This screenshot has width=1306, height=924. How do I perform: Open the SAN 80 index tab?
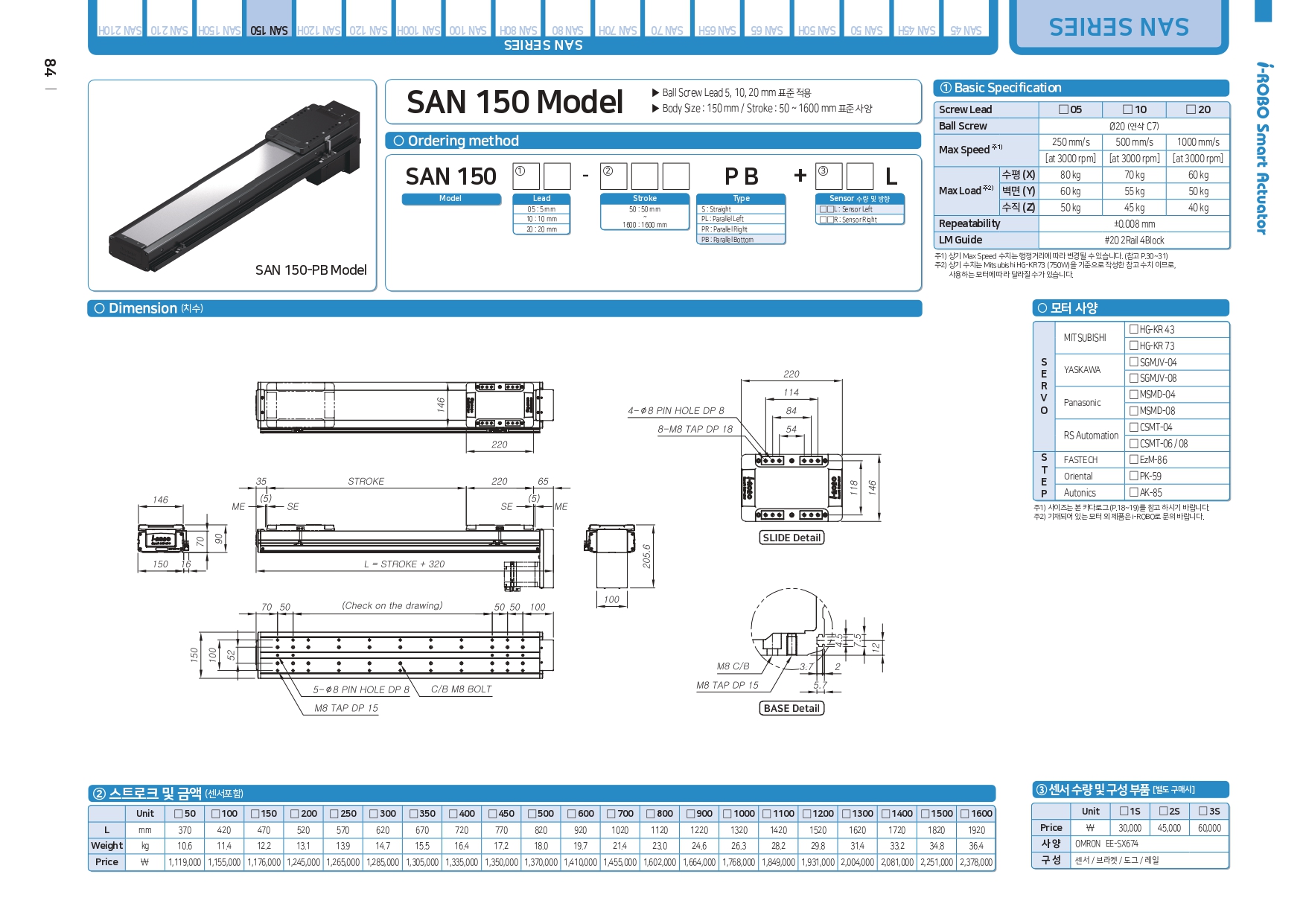pyautogui.click(x=567, y=19)
